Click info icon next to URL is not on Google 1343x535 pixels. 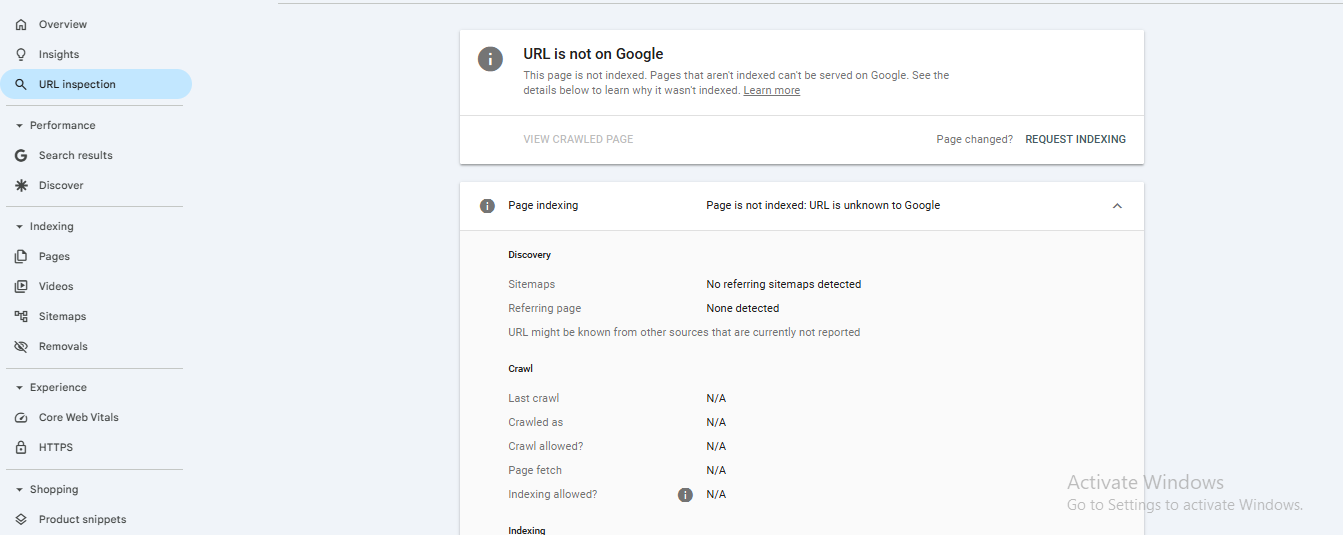(490, 58)
